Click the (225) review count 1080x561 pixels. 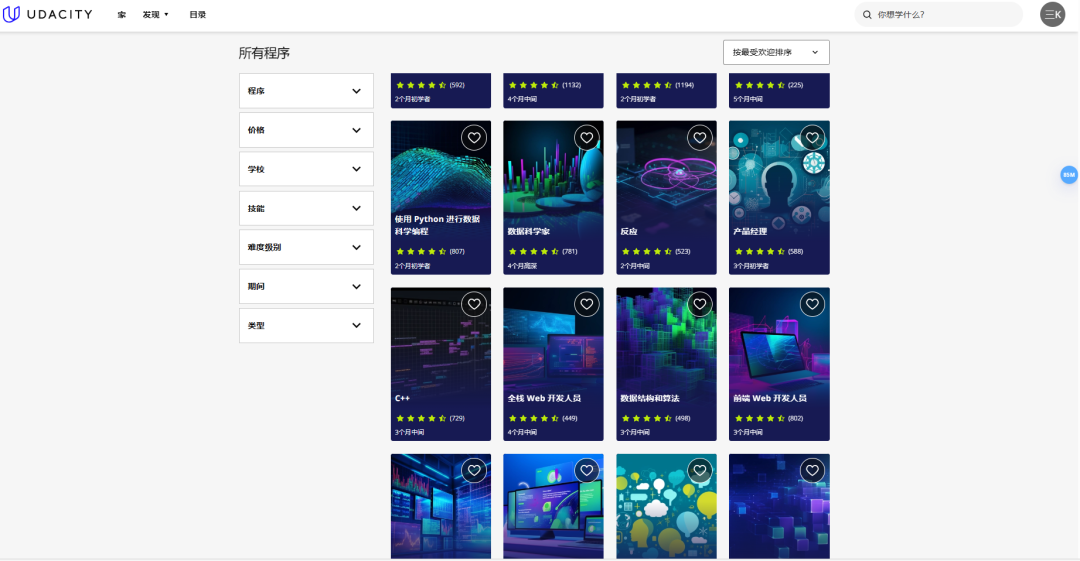[796, 85]
